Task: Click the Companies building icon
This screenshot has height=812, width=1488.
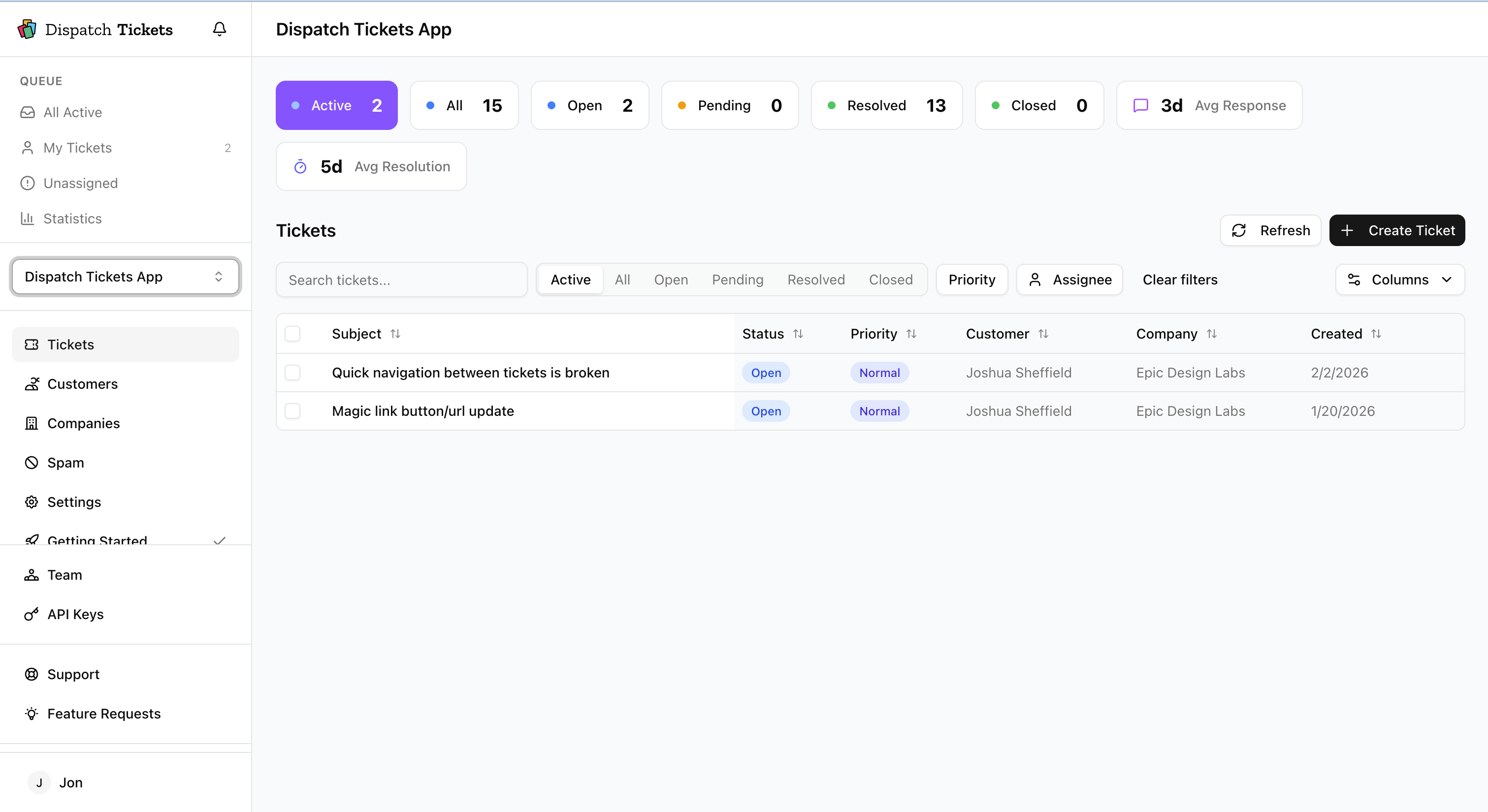Action: [31, 423]
